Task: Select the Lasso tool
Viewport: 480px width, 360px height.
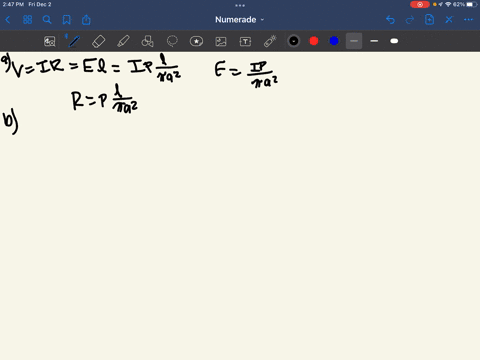Action: [172, 41]
